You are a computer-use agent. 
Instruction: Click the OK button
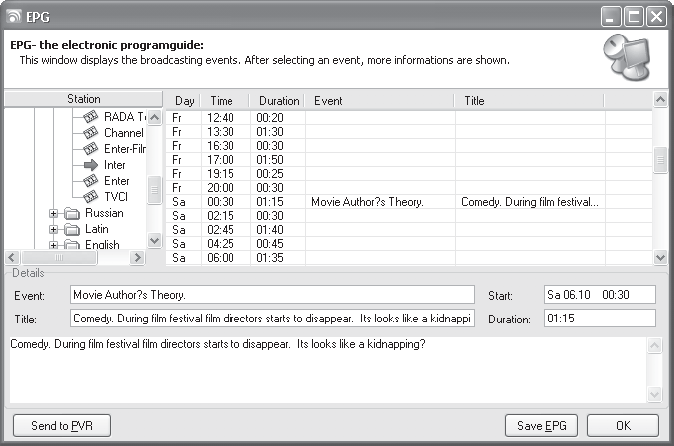[x=623, y=425]
